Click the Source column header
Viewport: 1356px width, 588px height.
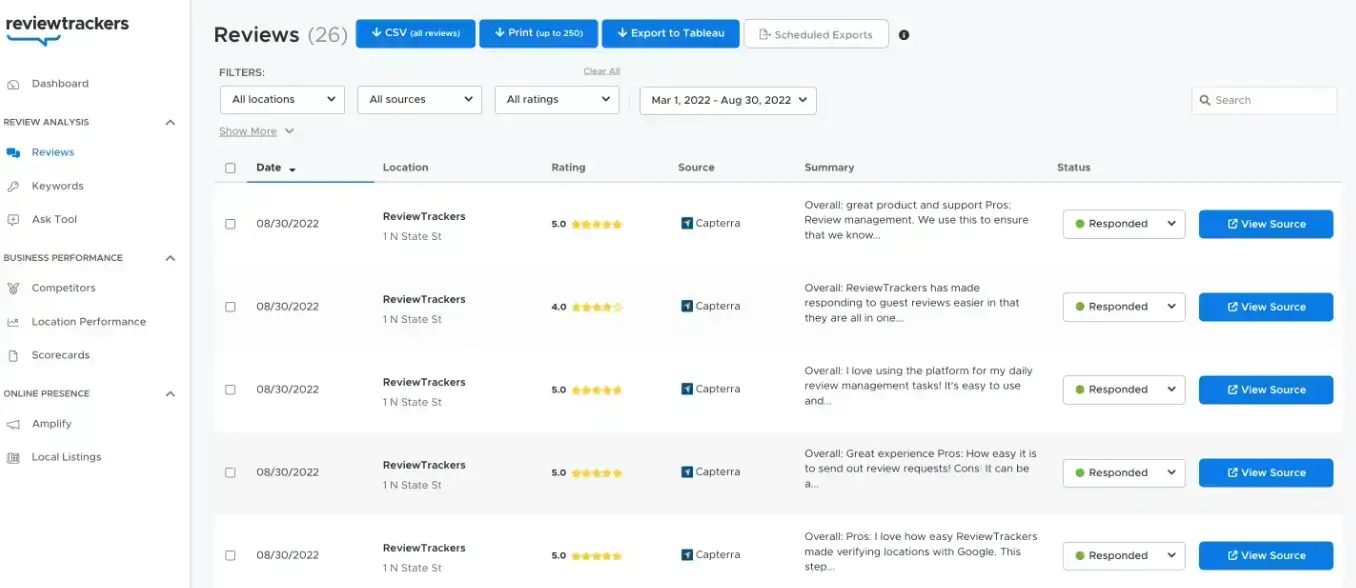click(x=696, y=168)
